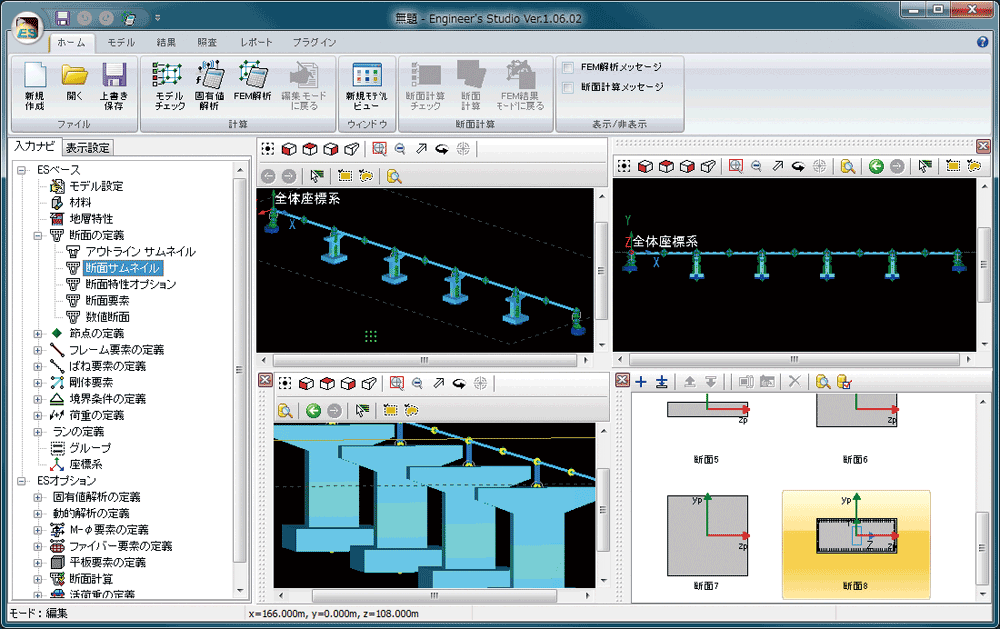The height and width of the screenshot is (629, 1000).
Task: Click magnifier search icon in top-left view toolbar
Action: tap(394, 176)
